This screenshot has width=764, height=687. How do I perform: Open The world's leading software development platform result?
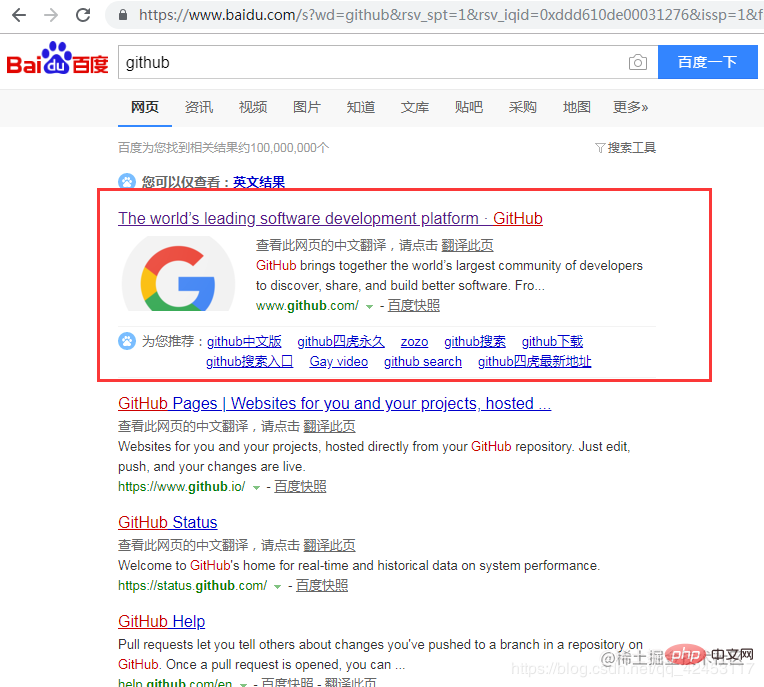tap(330, 218)
